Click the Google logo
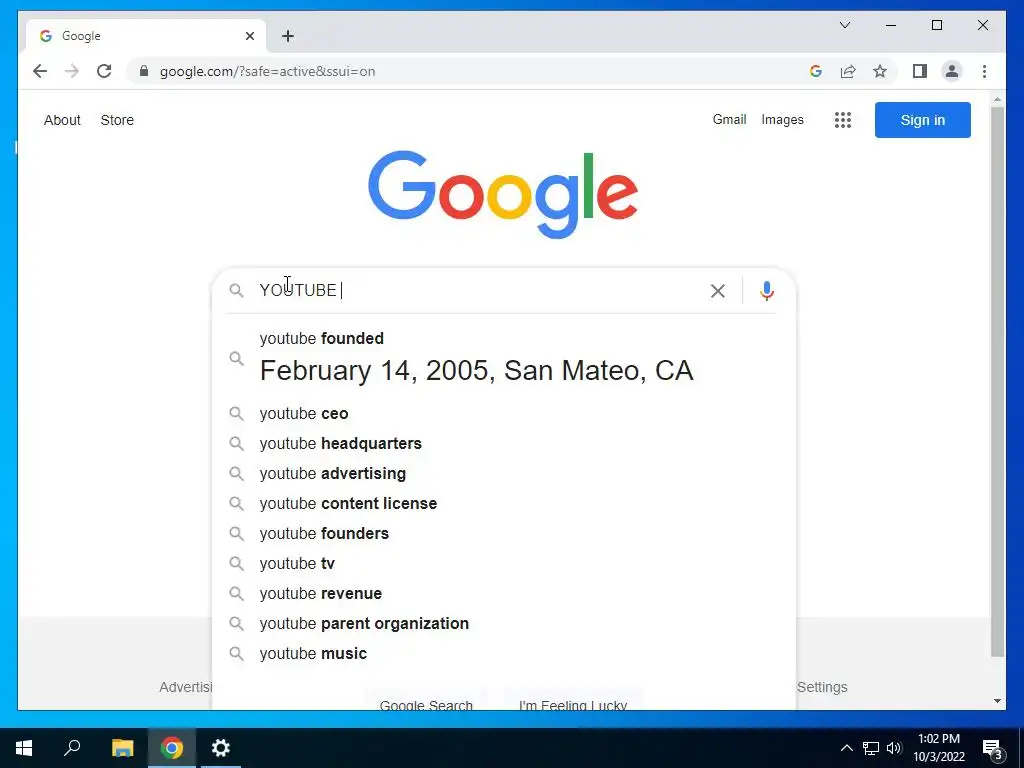The image size is (1024, 768). pos(503,194)
